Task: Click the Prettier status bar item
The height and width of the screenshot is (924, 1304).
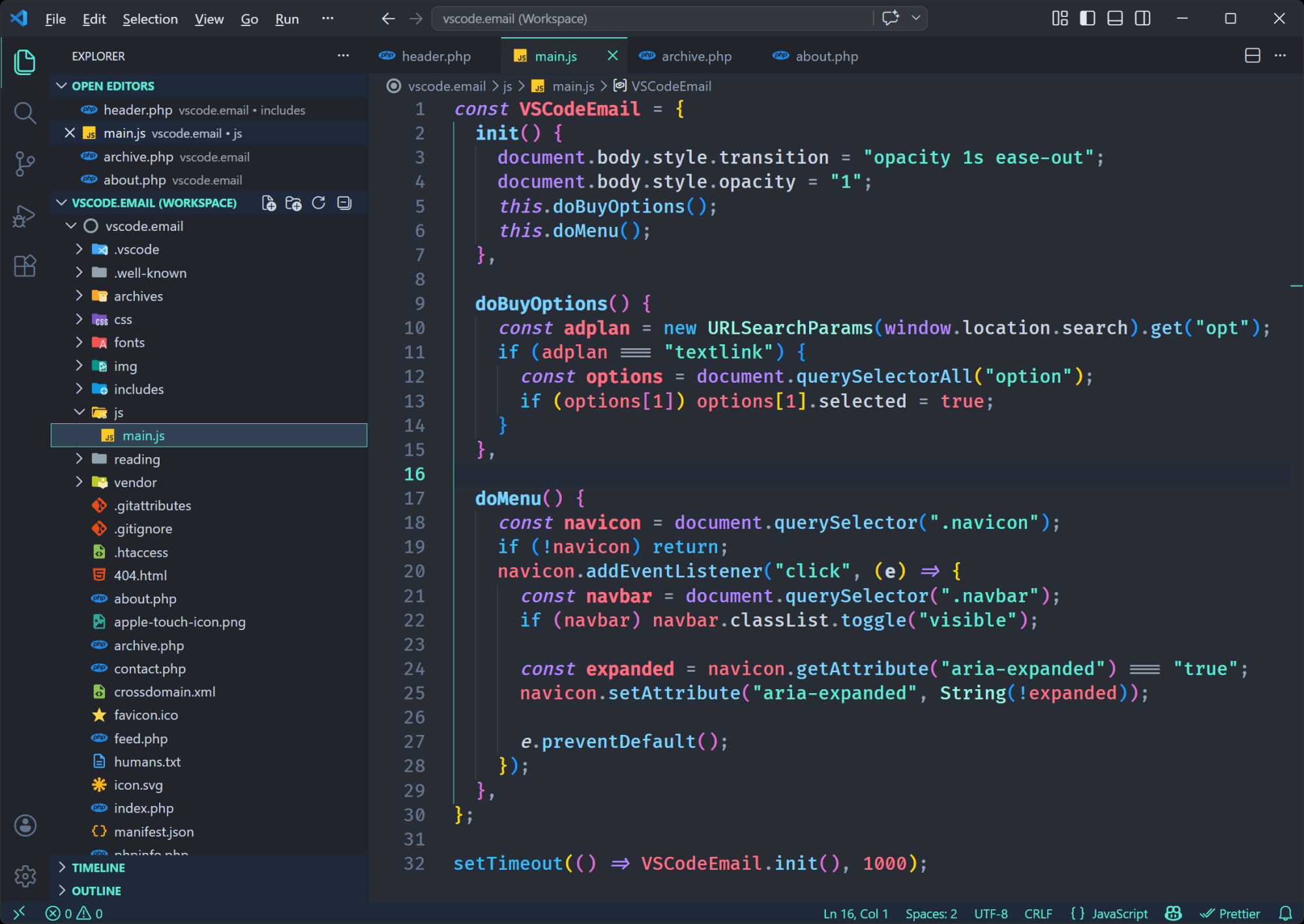Action: pos(1230,914)
